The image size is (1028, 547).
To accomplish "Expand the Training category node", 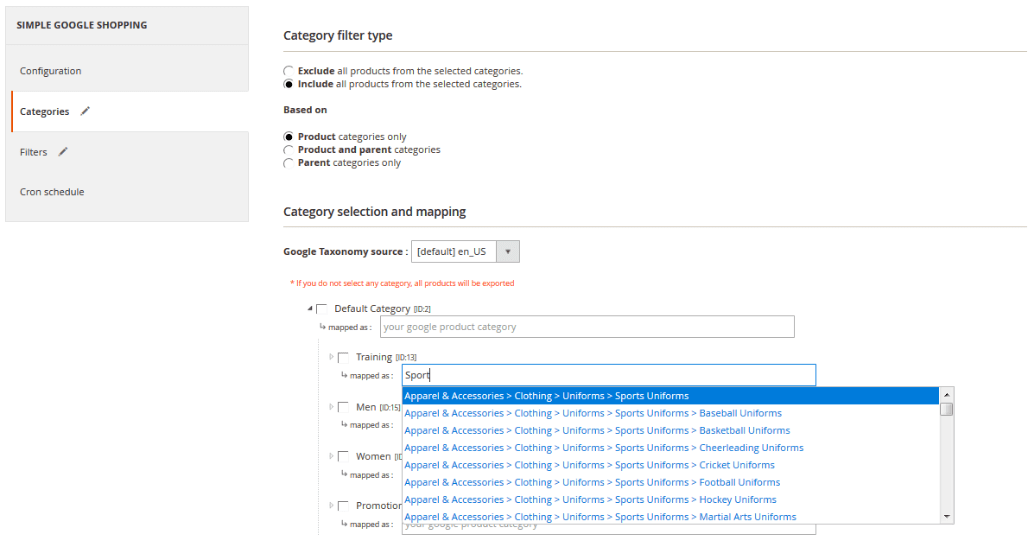I will (332, 357).
